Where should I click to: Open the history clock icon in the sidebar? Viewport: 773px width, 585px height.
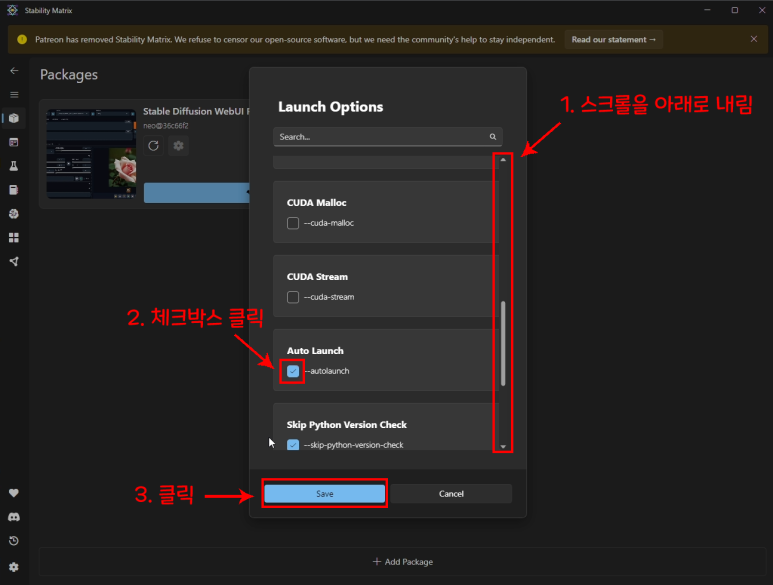pos(14,541)
